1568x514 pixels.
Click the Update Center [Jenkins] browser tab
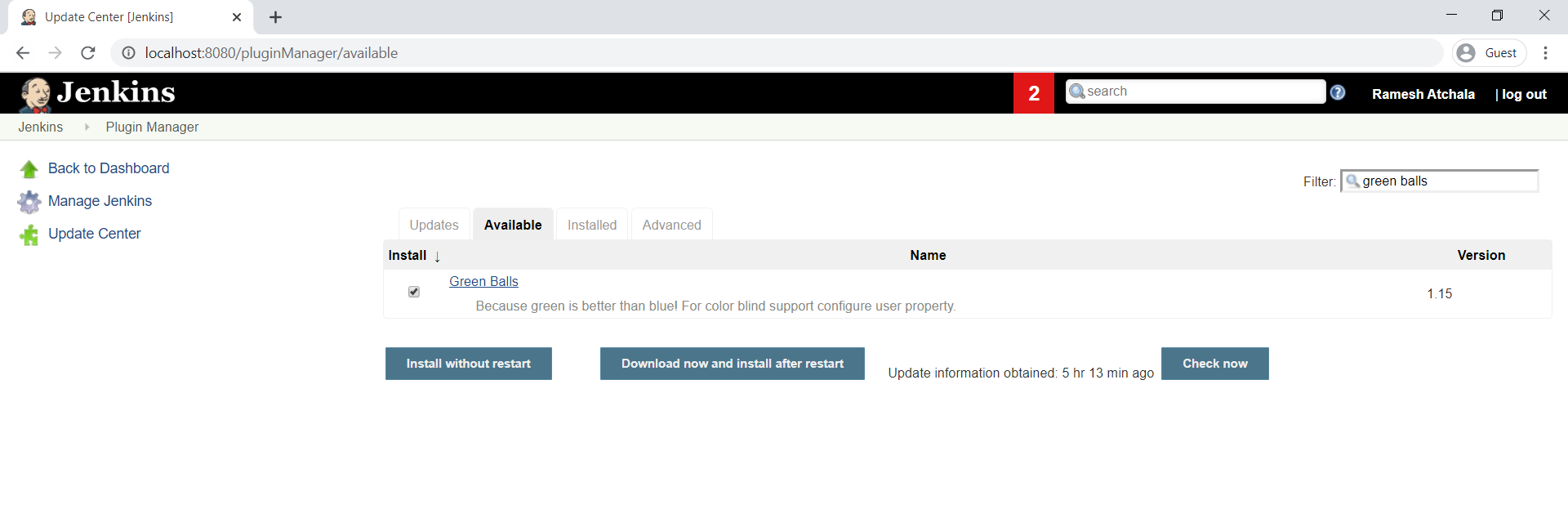[x=131, y=17]
